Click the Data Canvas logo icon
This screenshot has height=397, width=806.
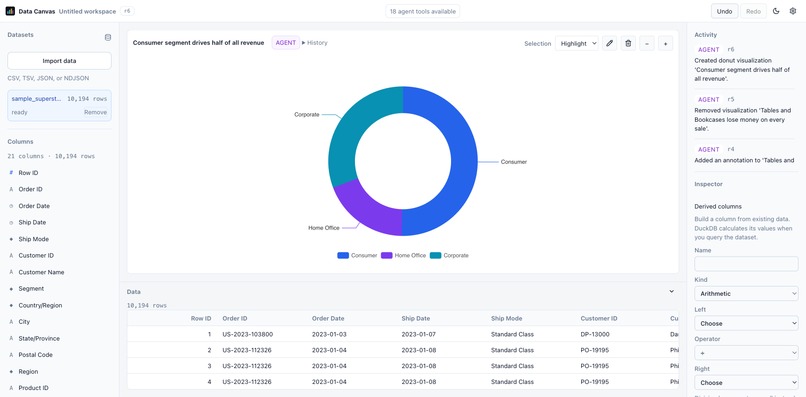[x=10, y=11]
